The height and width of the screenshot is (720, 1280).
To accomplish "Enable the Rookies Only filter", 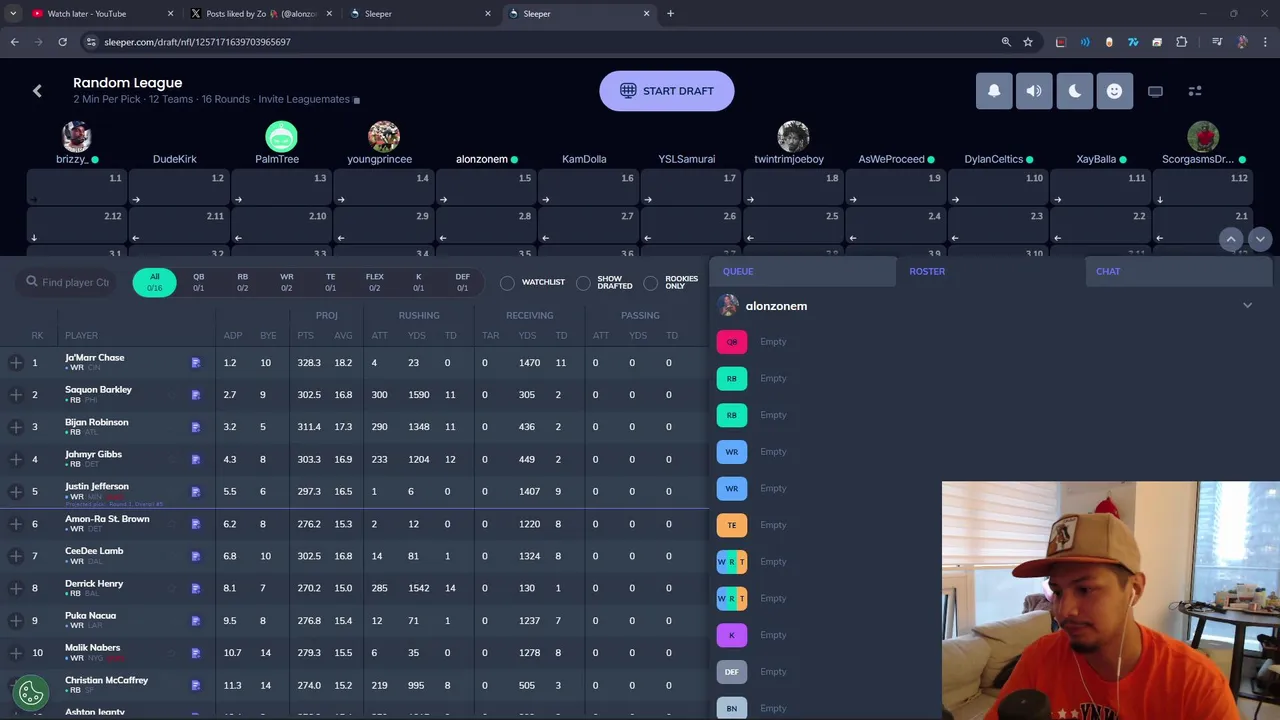I will coord(651,283).
